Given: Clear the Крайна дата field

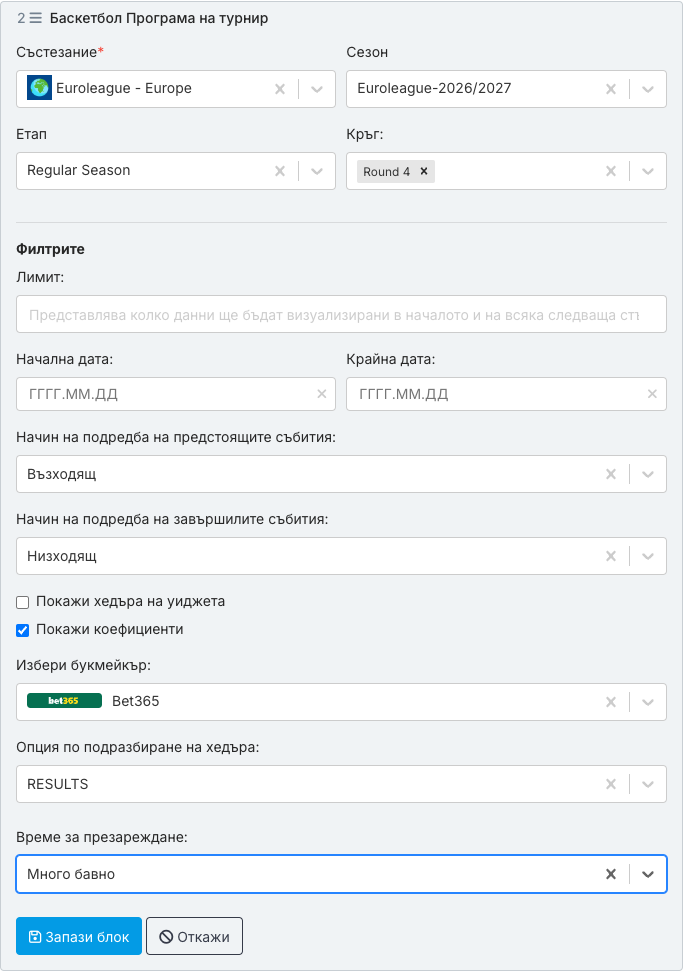Looking at the screenshot, I should [652, 394].
